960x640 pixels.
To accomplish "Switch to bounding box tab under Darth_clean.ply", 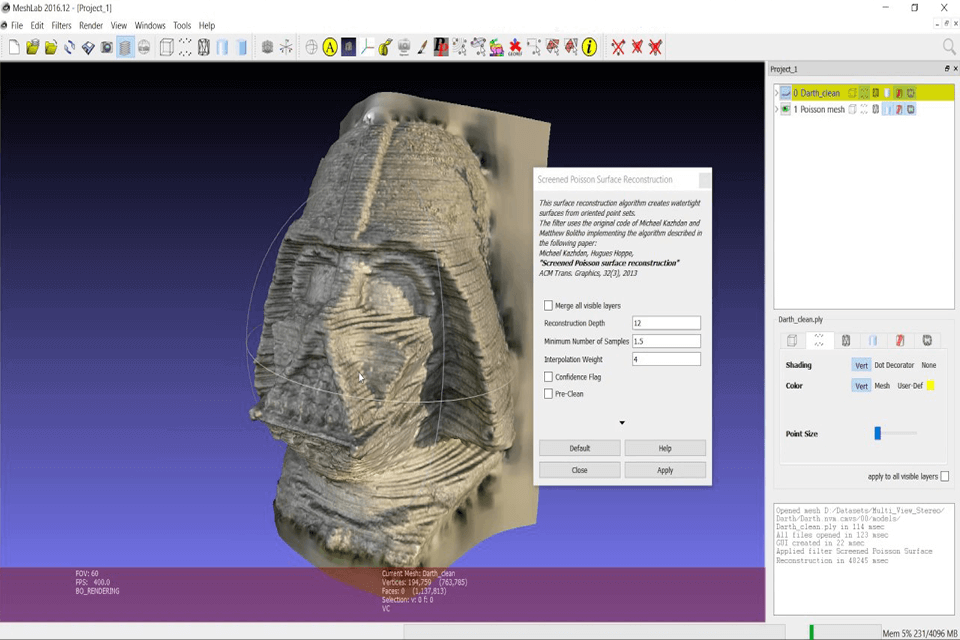I will pos(792,341).
